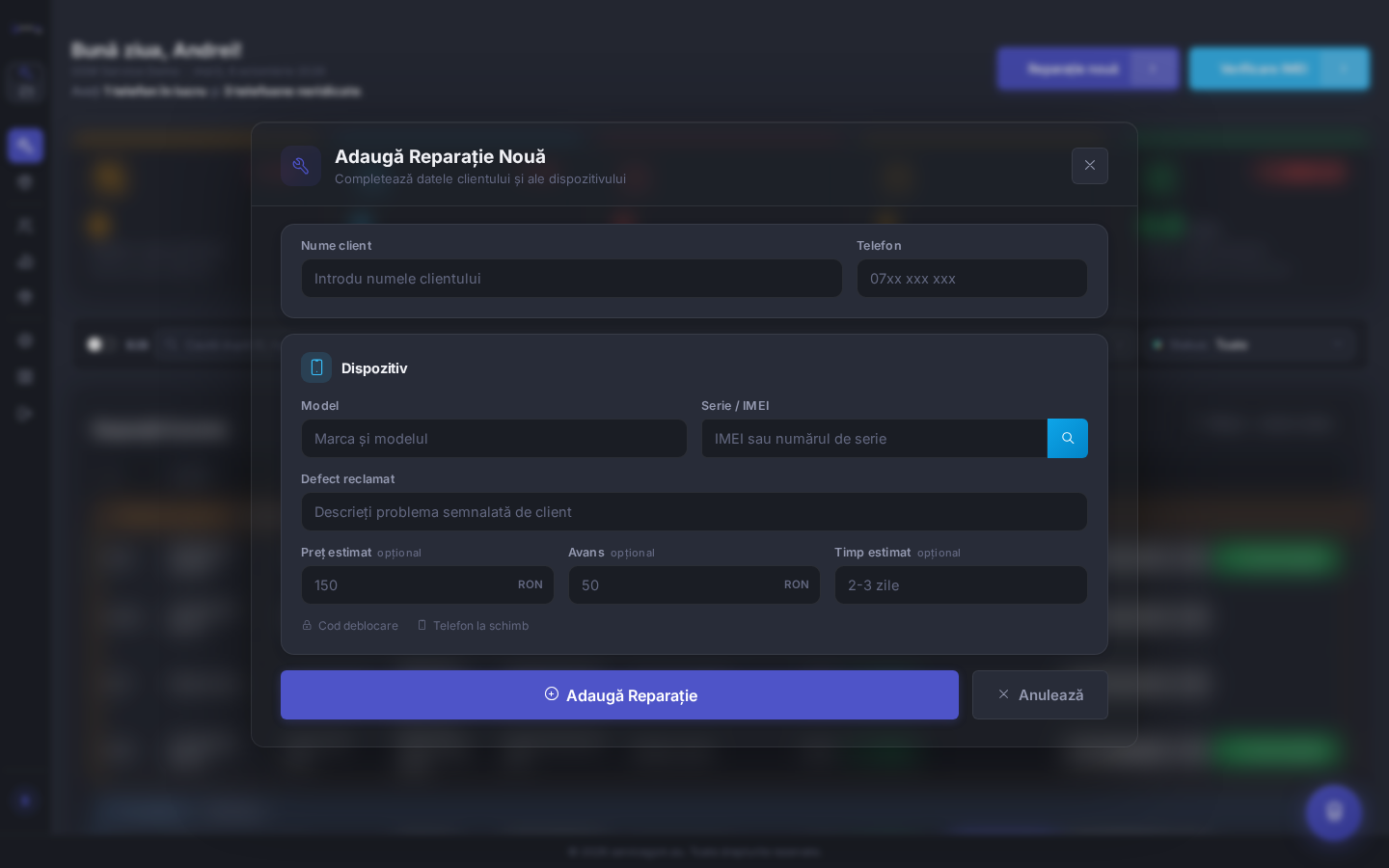
Task: Click the Preț estimat input
Action: pyautogui.click(x=427, y=585)
